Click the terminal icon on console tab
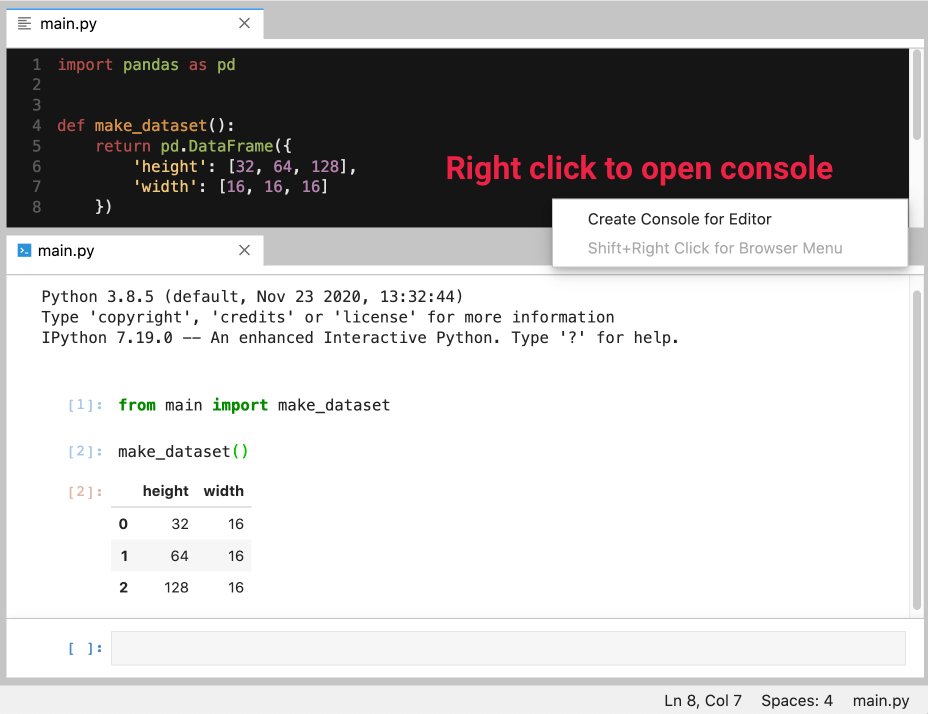This screenshot has height=714, width=928. tap(25, 250)
